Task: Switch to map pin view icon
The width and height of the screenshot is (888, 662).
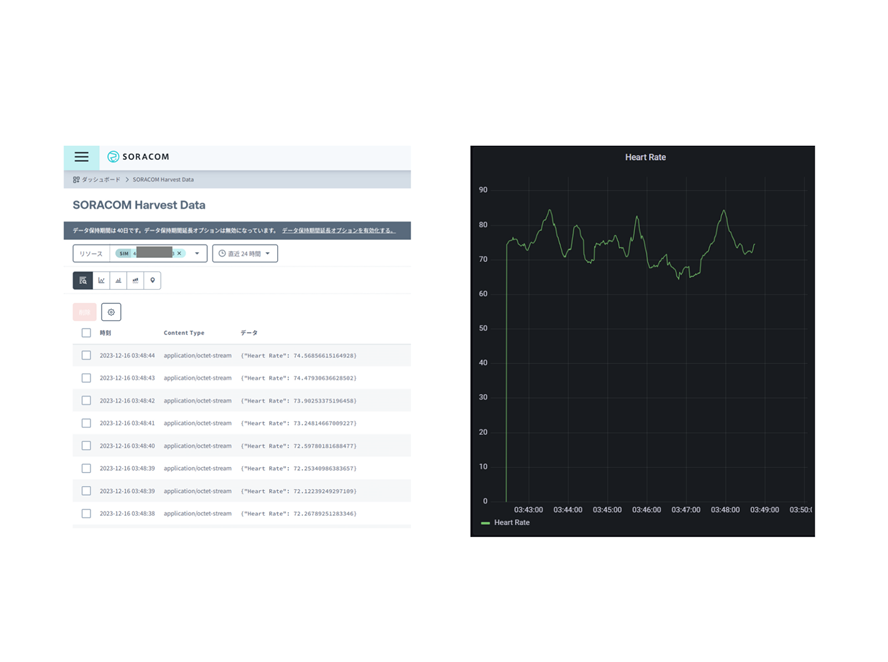Action: (x=152, y=281)
